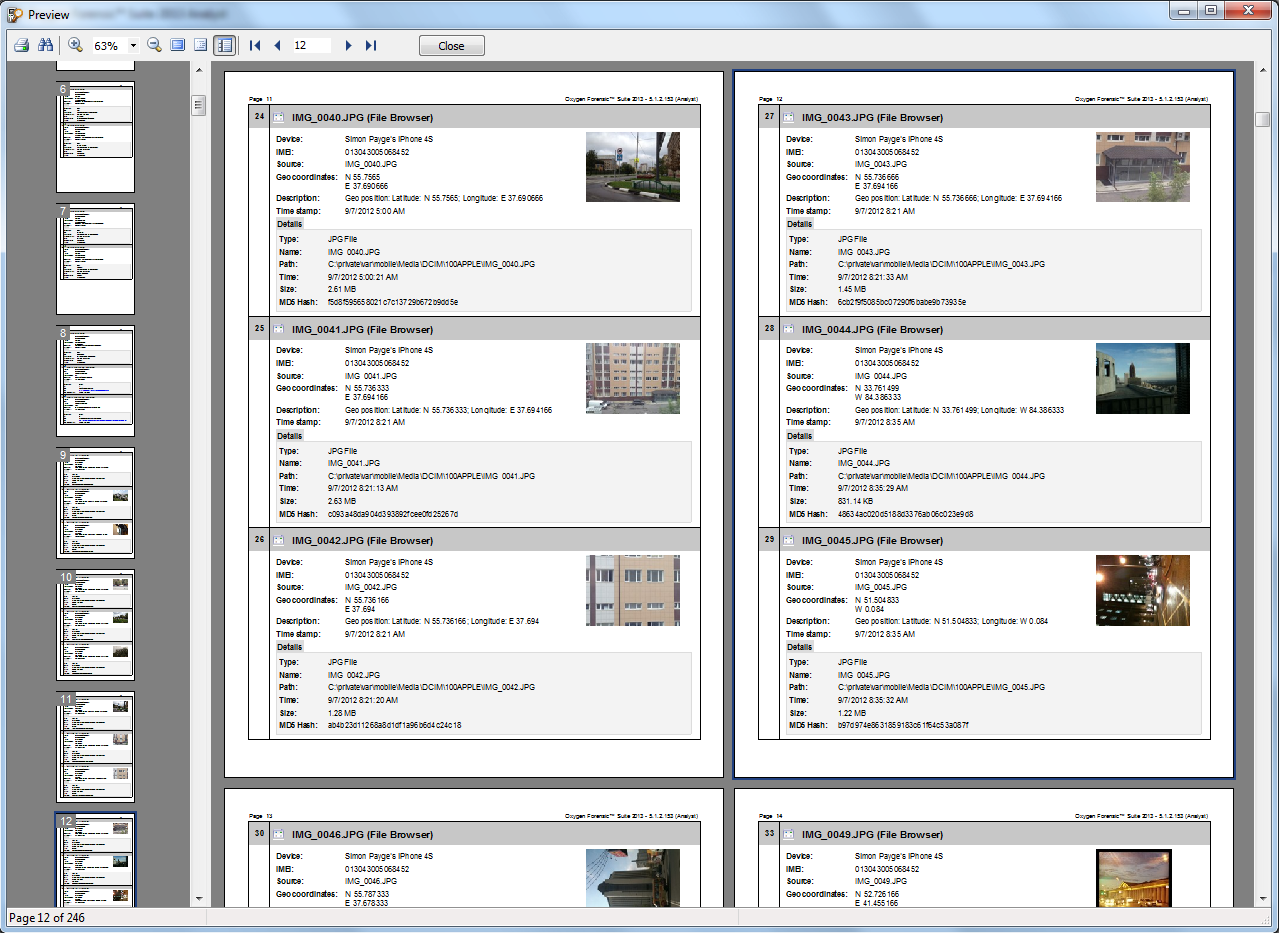Click the file icon beside IMG_0041.JPG header

click(x=279, y=329)
